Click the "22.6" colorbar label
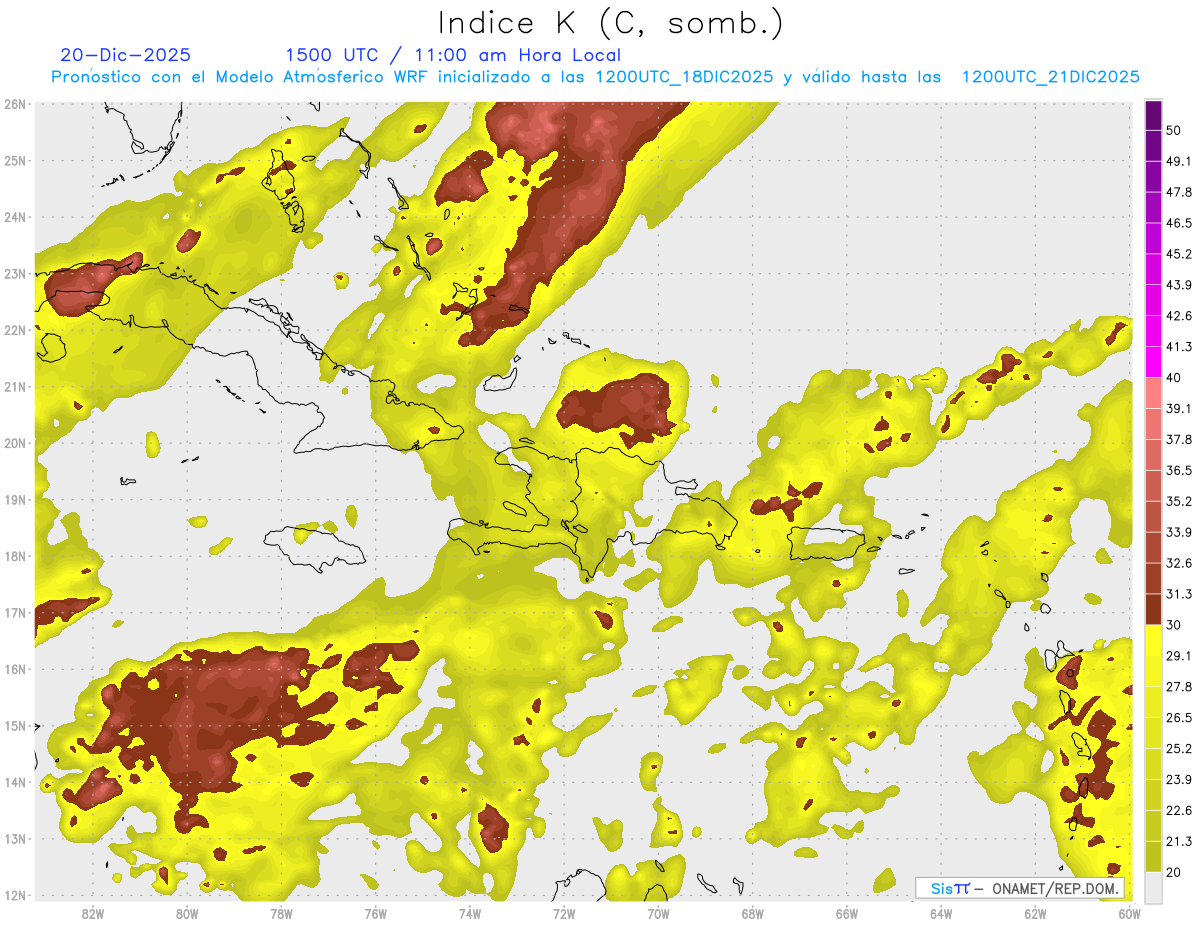1200x927 pixels. tap(1178, 810)
